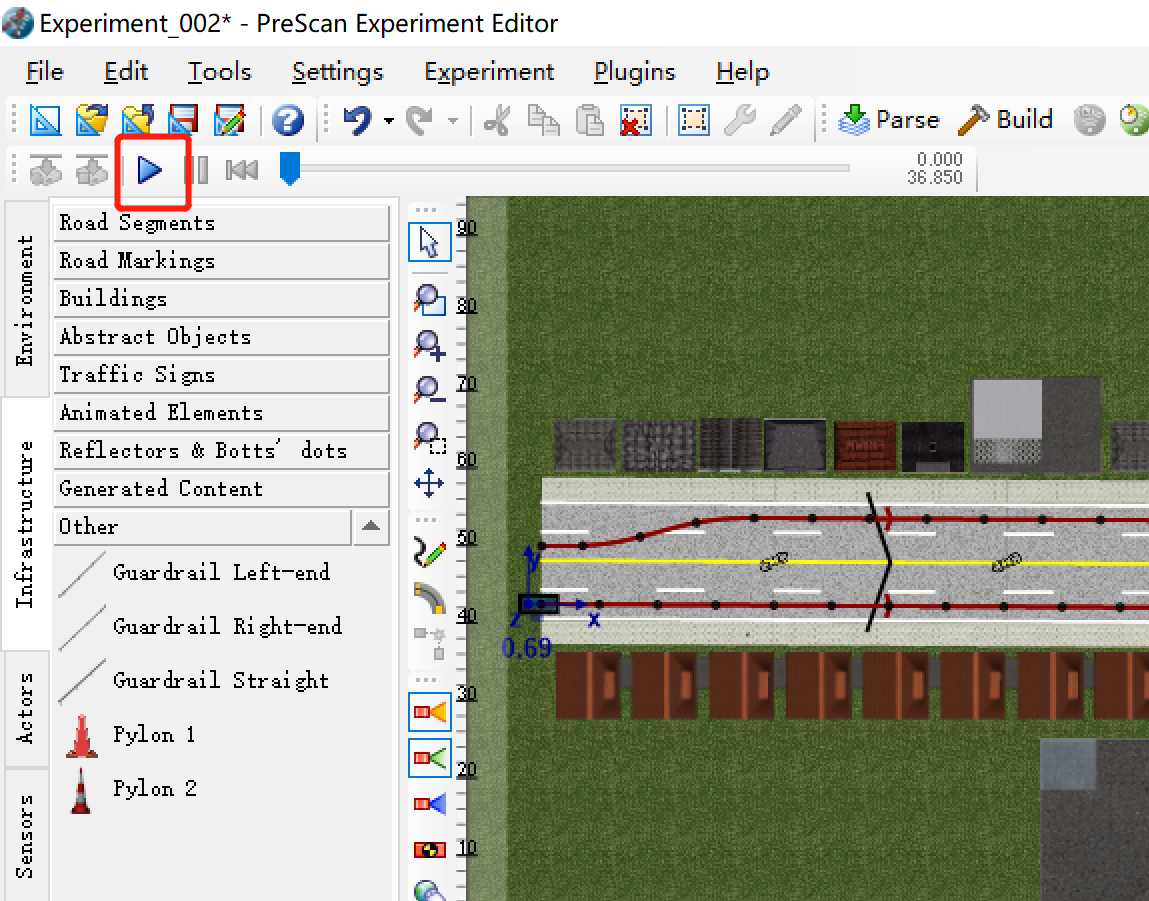Expand the Abstract Objects category

pos(221,338)
